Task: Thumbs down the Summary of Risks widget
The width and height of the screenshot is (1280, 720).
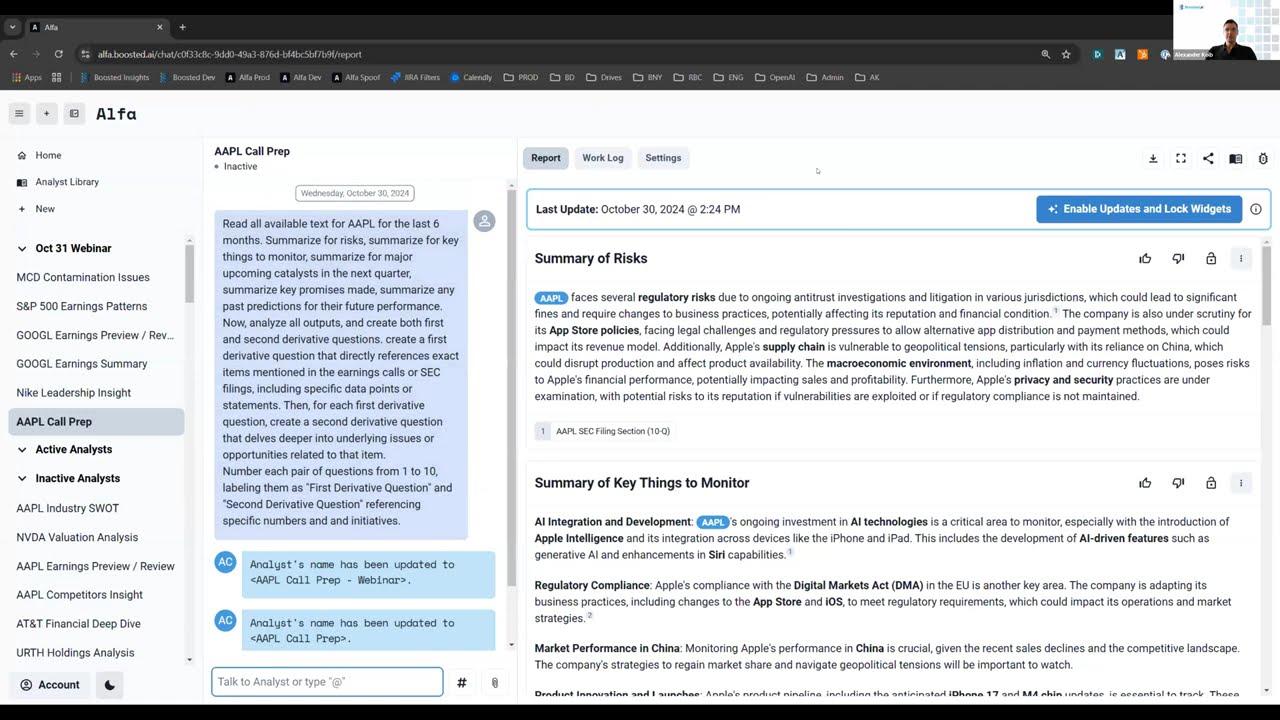Action: point(1178,259)
